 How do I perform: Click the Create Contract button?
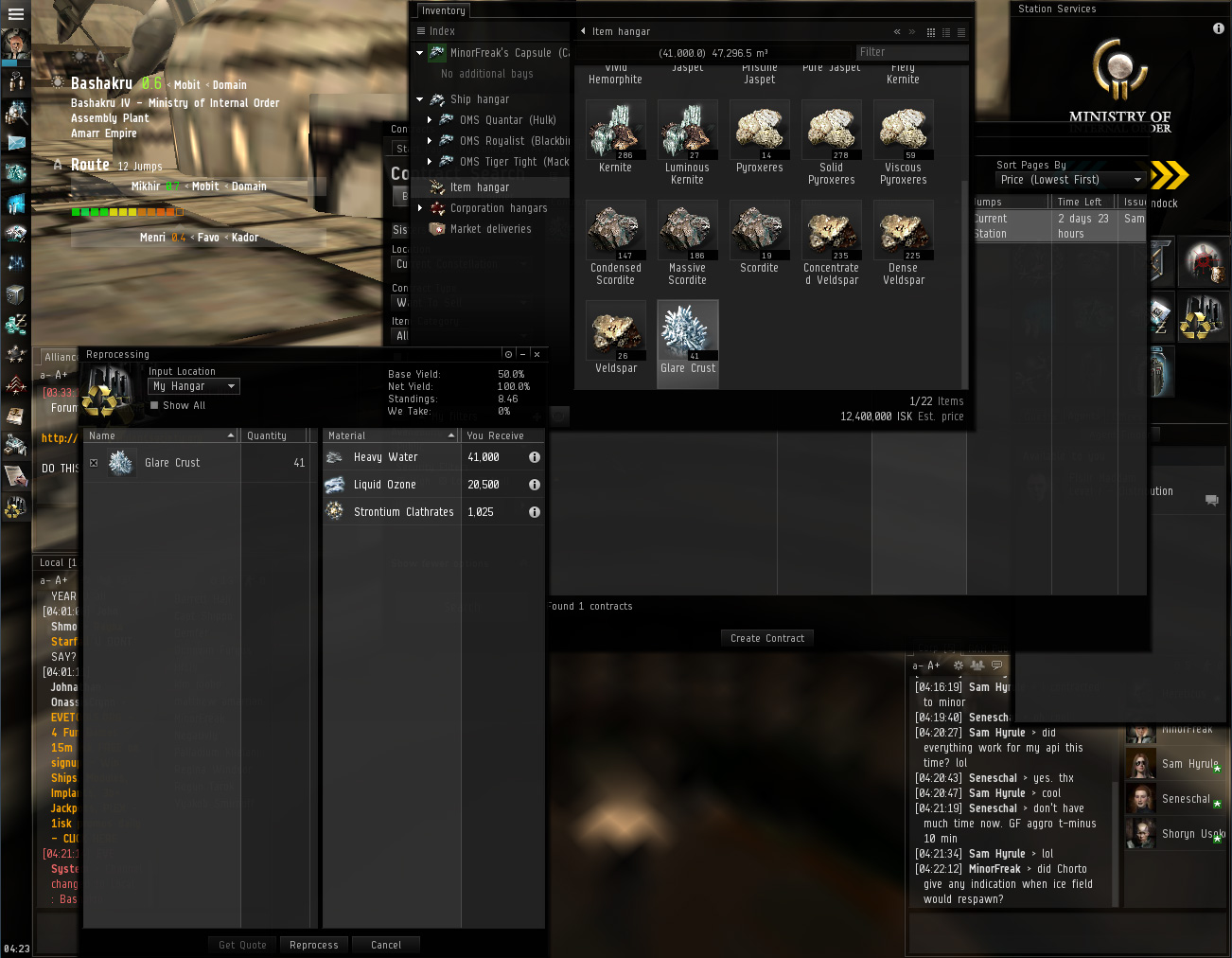tap(767, 638)
